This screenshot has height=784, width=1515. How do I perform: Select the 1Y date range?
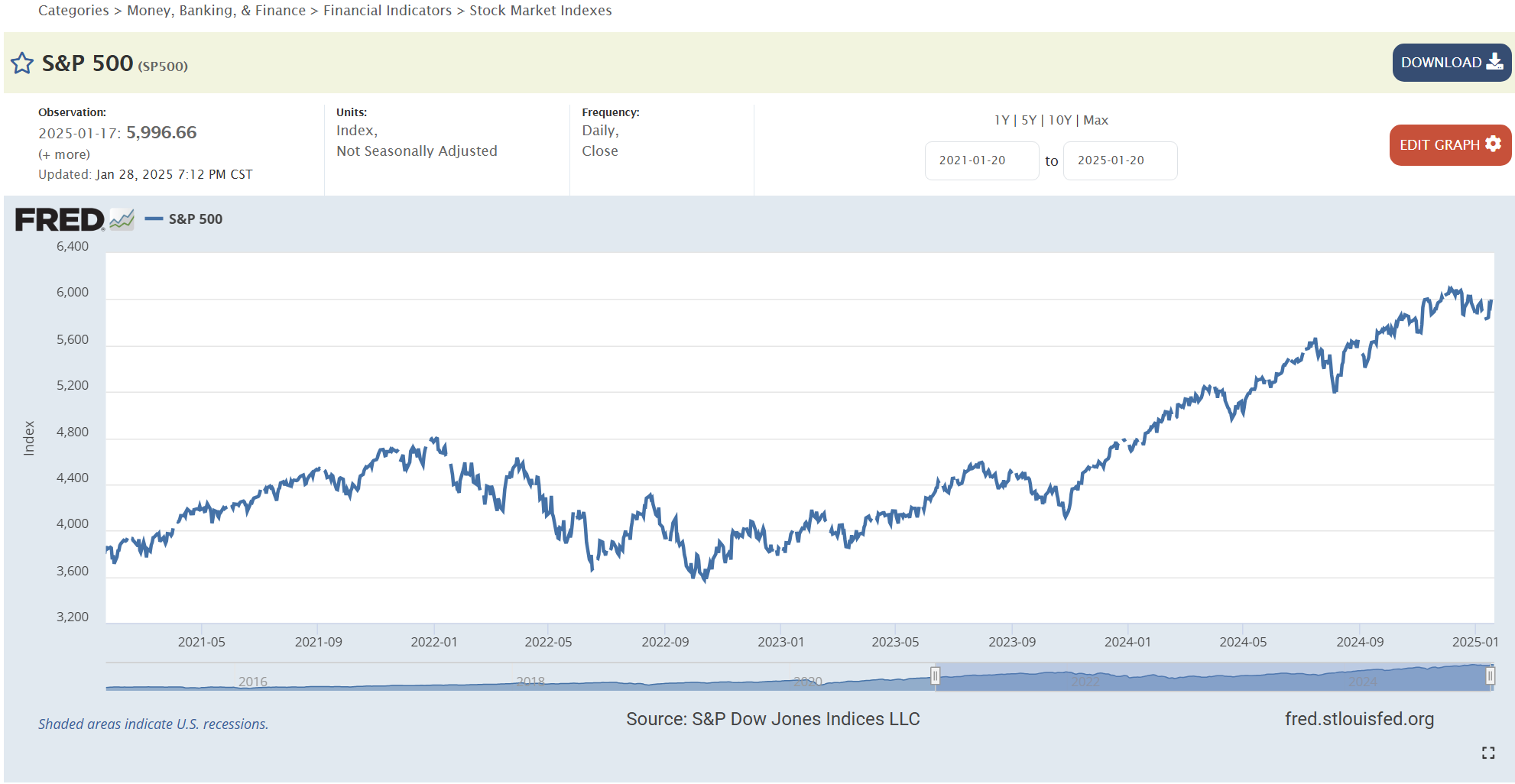(1001, 120)
